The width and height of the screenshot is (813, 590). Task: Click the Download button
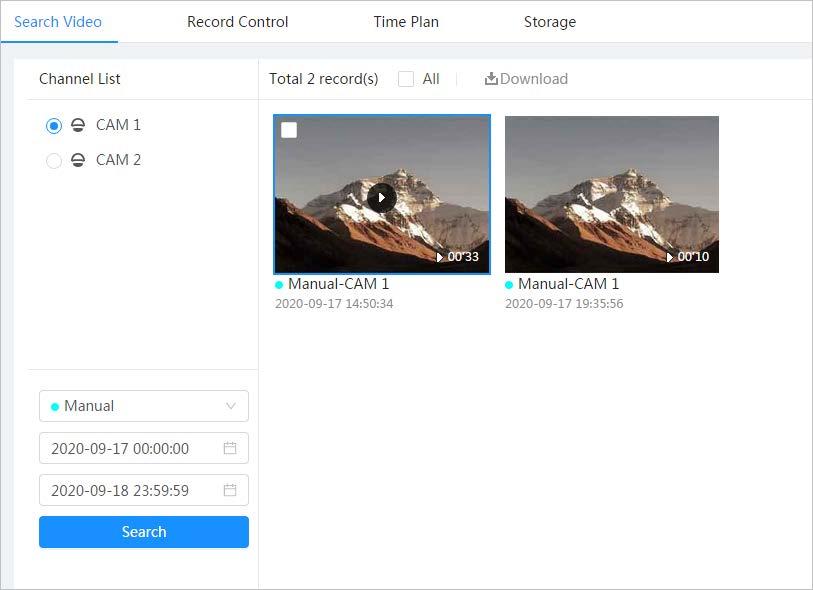click(x=526, y=79)
